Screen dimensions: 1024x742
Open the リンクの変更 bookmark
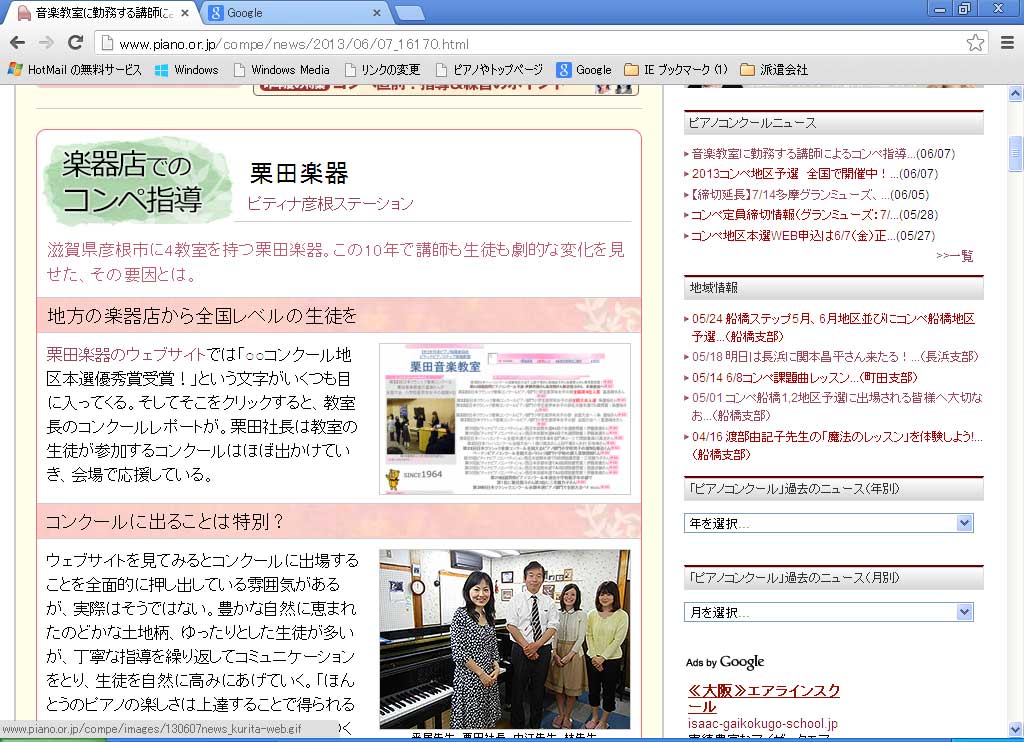click(x=382, y=70)
